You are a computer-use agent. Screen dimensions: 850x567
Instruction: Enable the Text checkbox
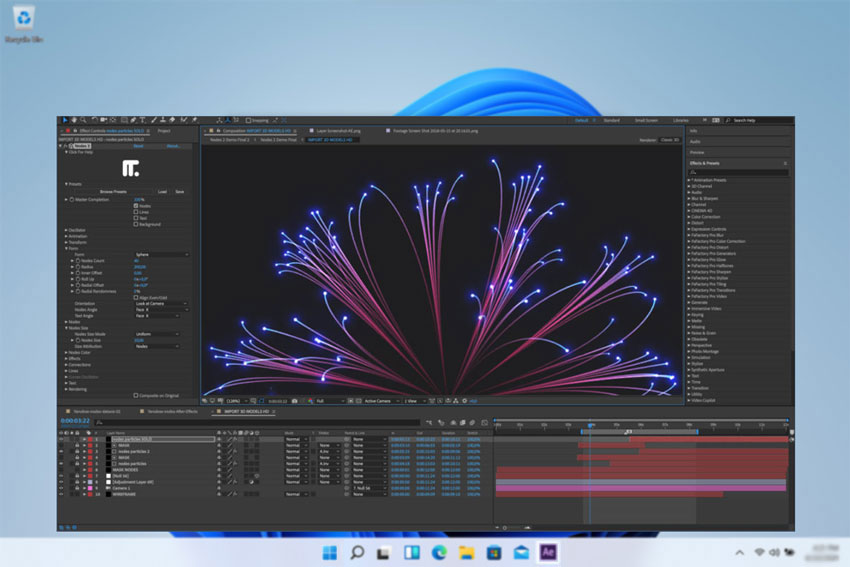[136, 218]
